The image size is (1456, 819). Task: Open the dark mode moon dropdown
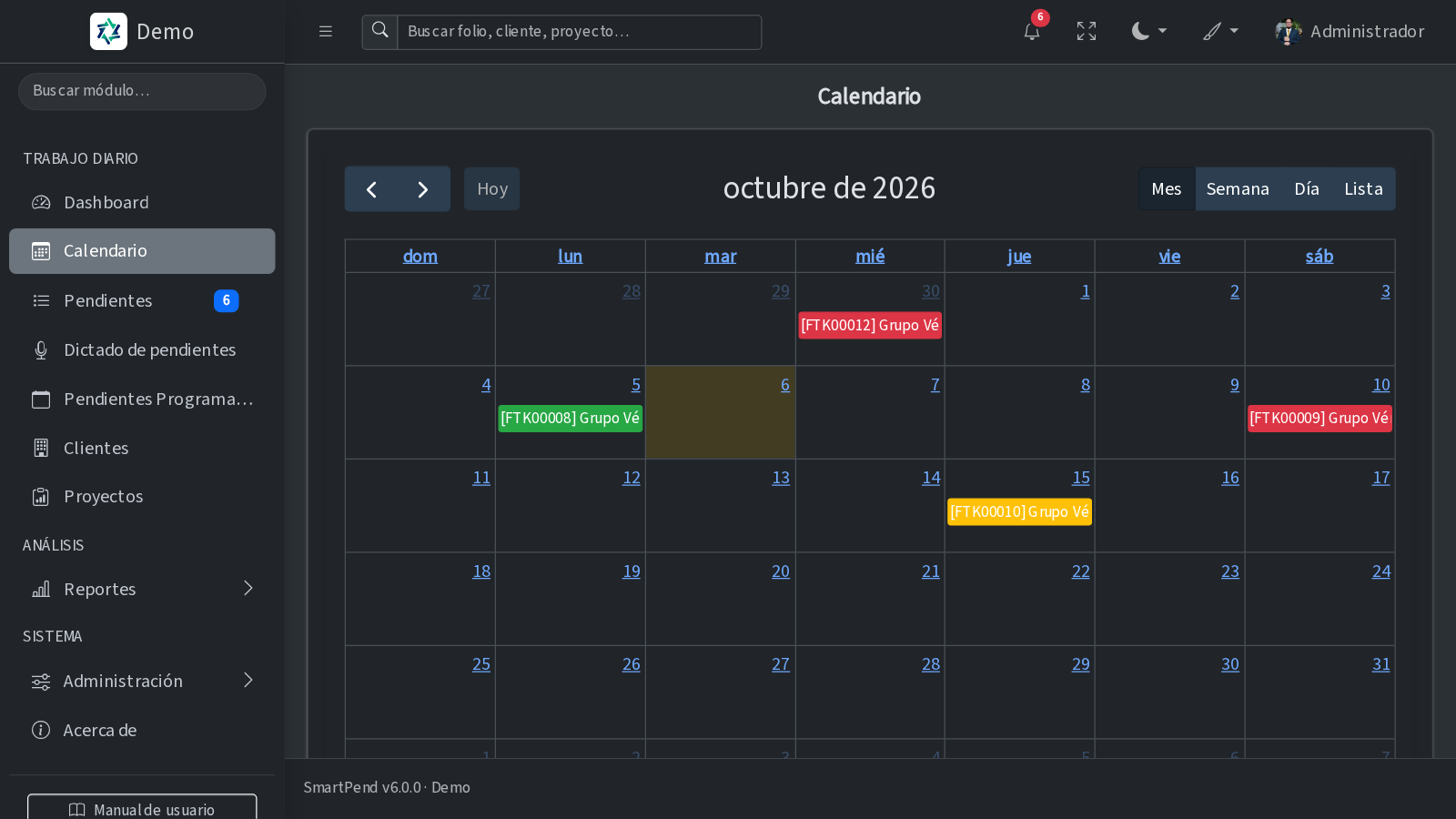click(1149, 31)
